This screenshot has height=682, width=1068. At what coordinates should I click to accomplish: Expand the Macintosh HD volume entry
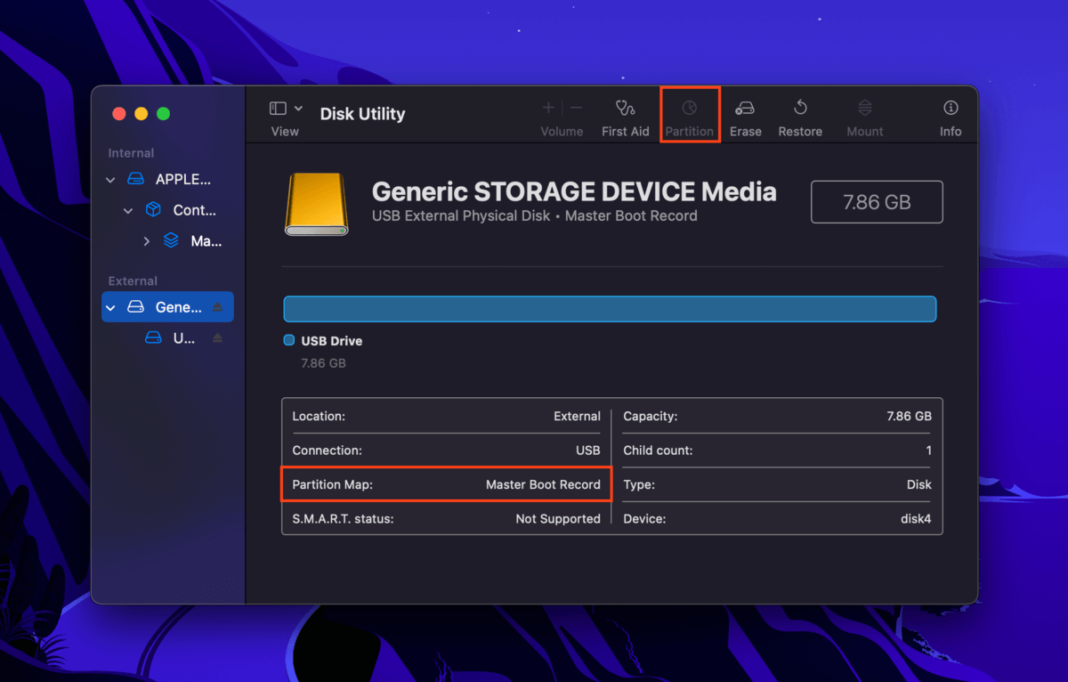[x=146, y=240]
